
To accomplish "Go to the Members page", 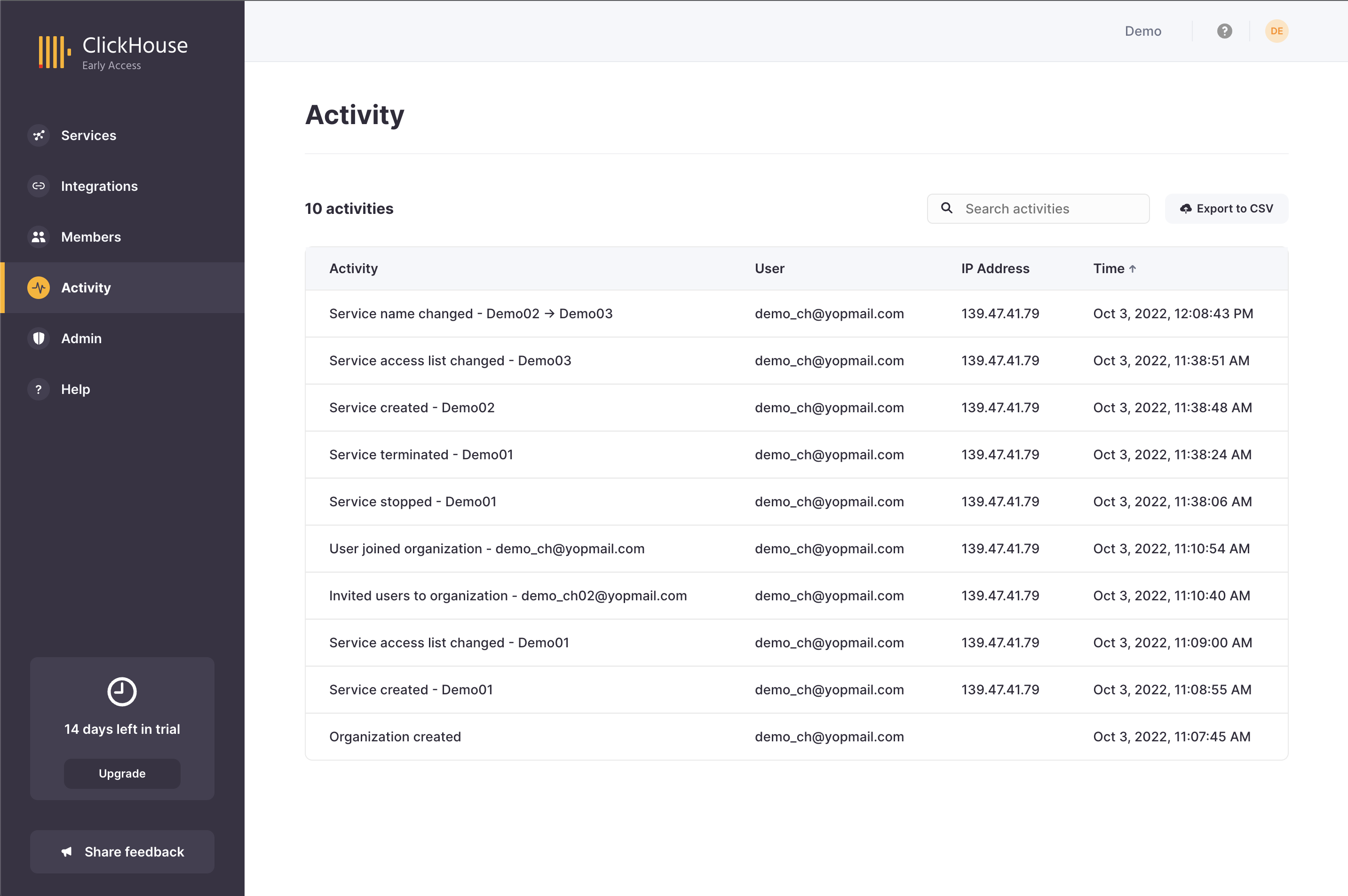I will point(91,237).
